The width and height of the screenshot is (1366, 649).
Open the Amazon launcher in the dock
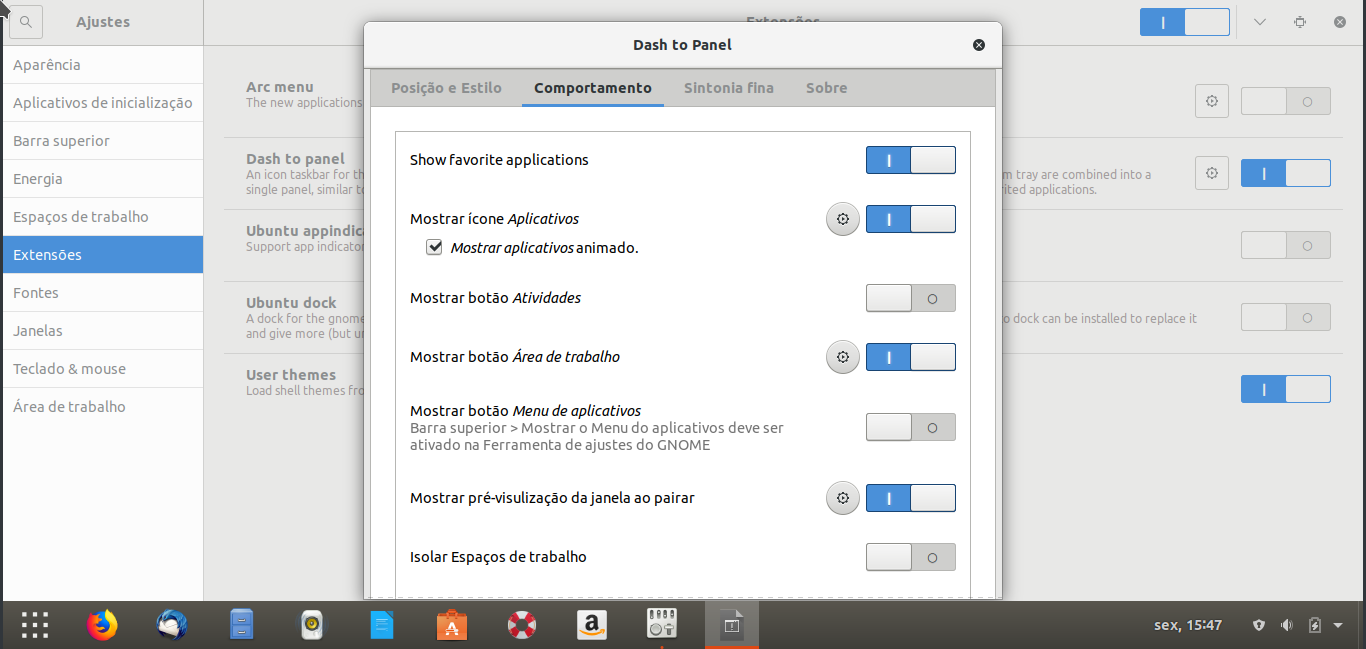point(591,624)
